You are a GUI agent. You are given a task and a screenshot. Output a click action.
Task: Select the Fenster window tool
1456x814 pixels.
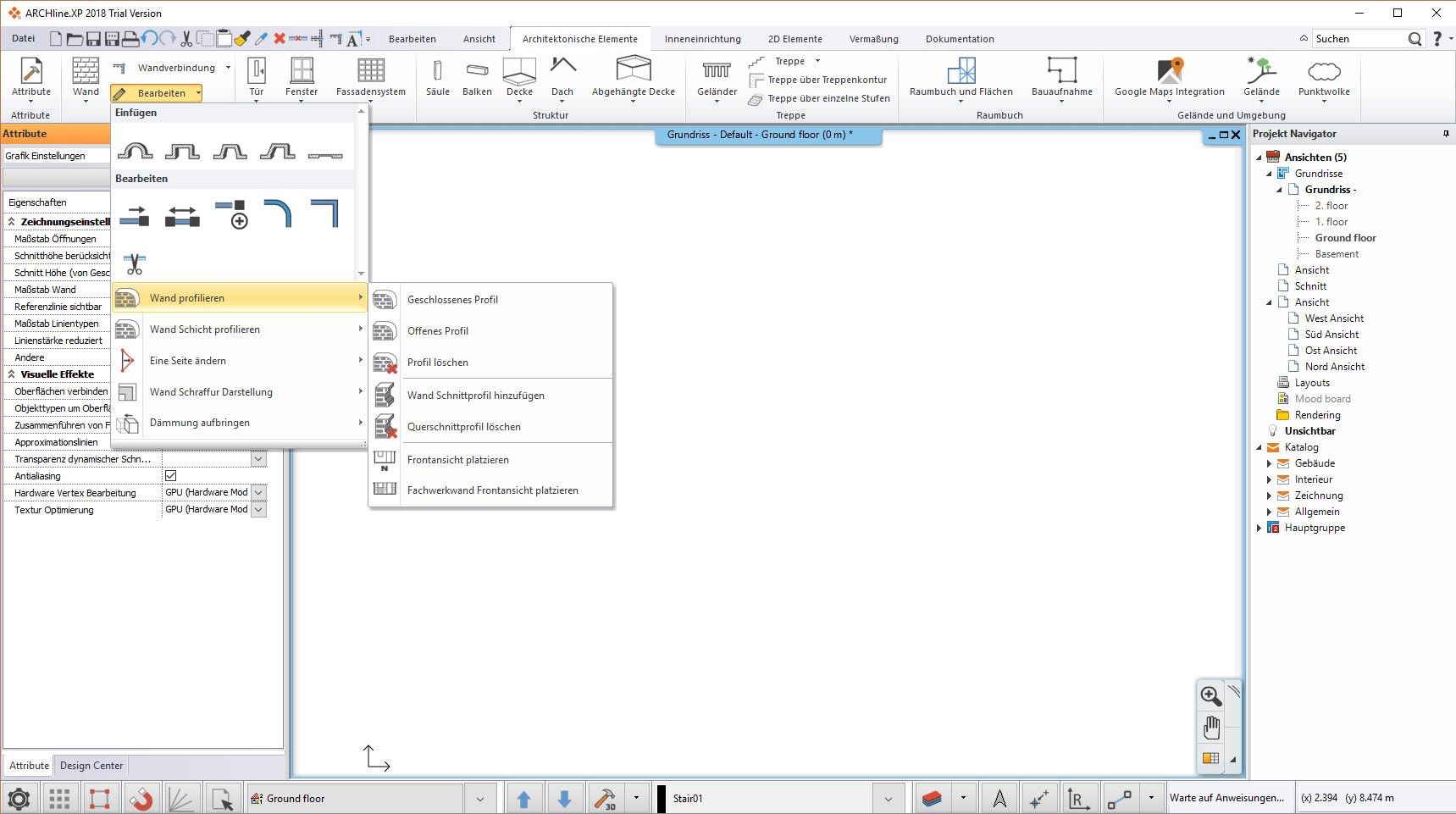click(x=302, y=78)
